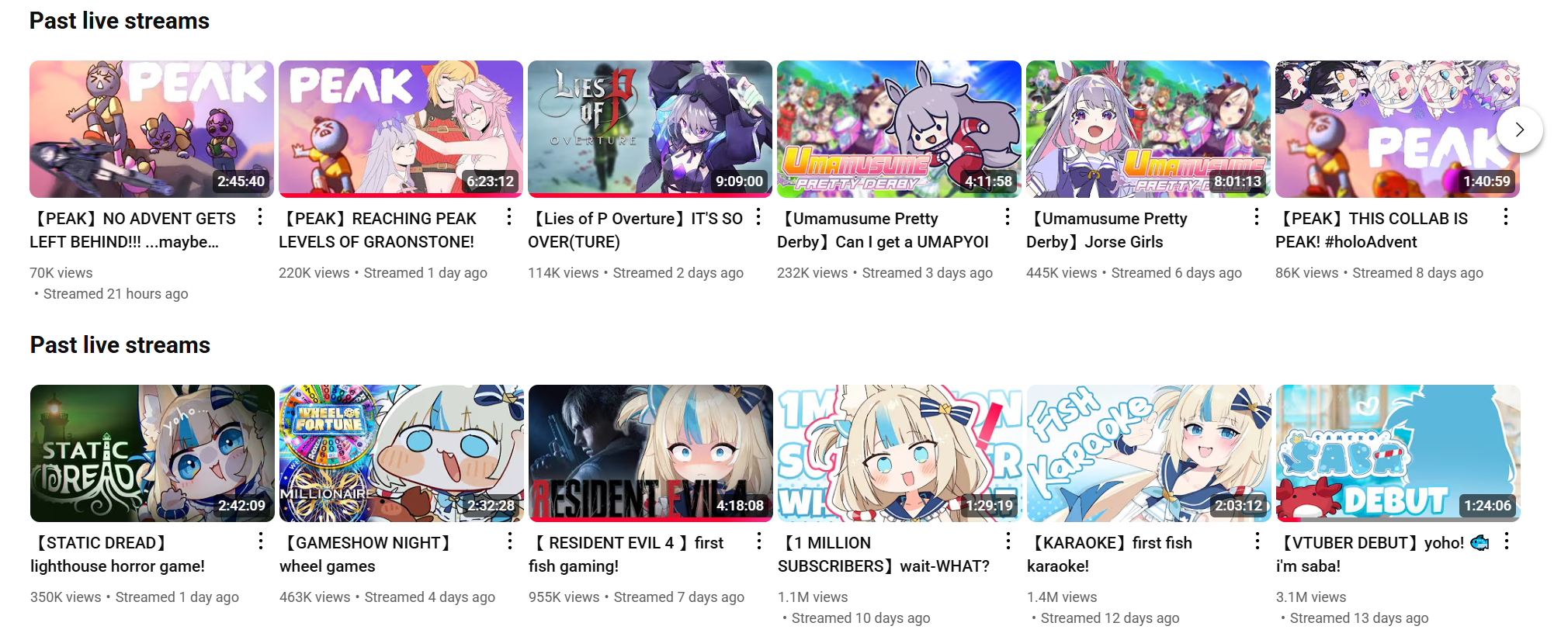Click 'LEVELS OF GRAONSTONE!' video title
Viewport: 1568px width, 633px height.
coord(376,242)
